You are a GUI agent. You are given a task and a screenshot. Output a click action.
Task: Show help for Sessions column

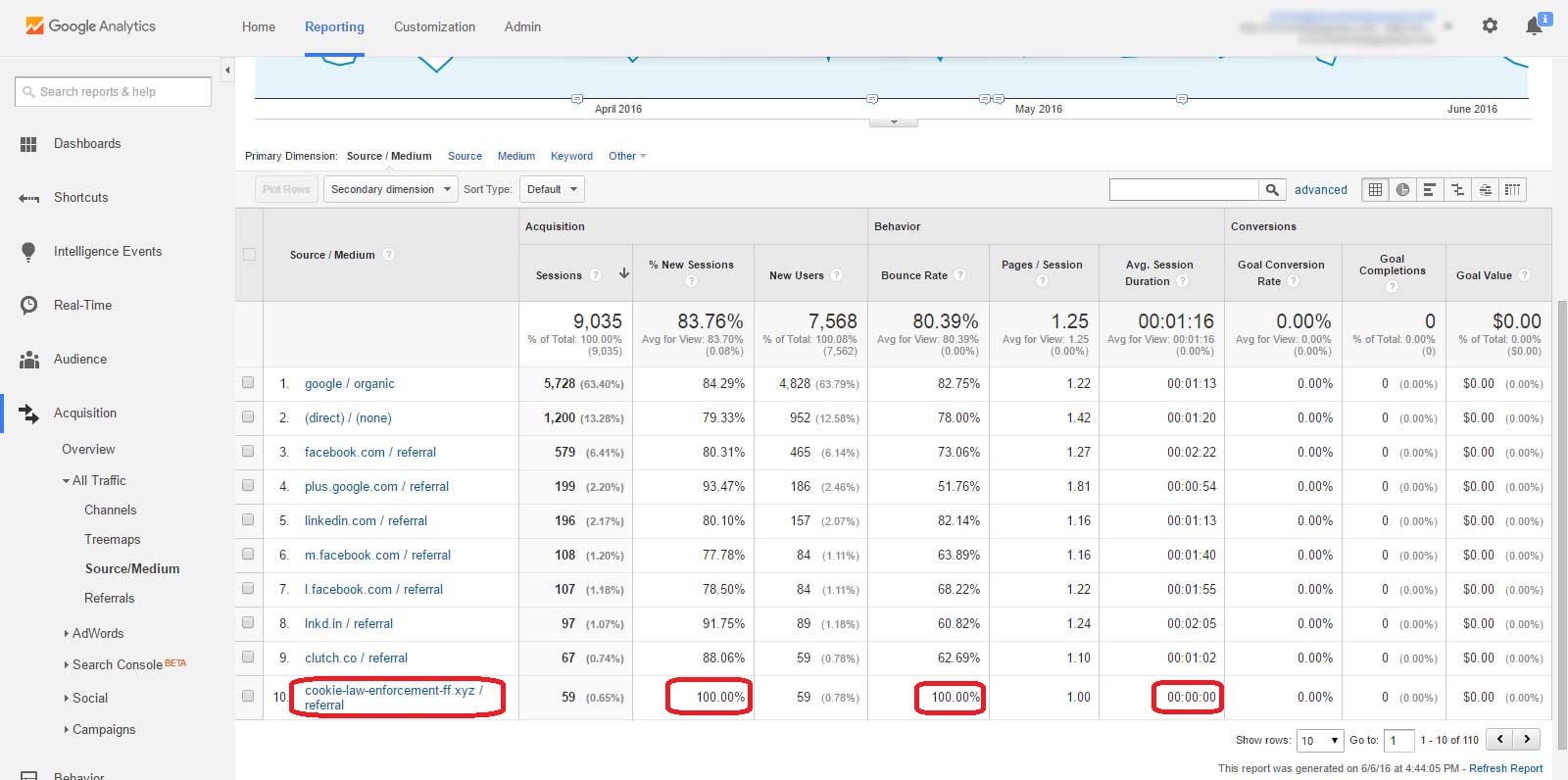tap(595, 275)
